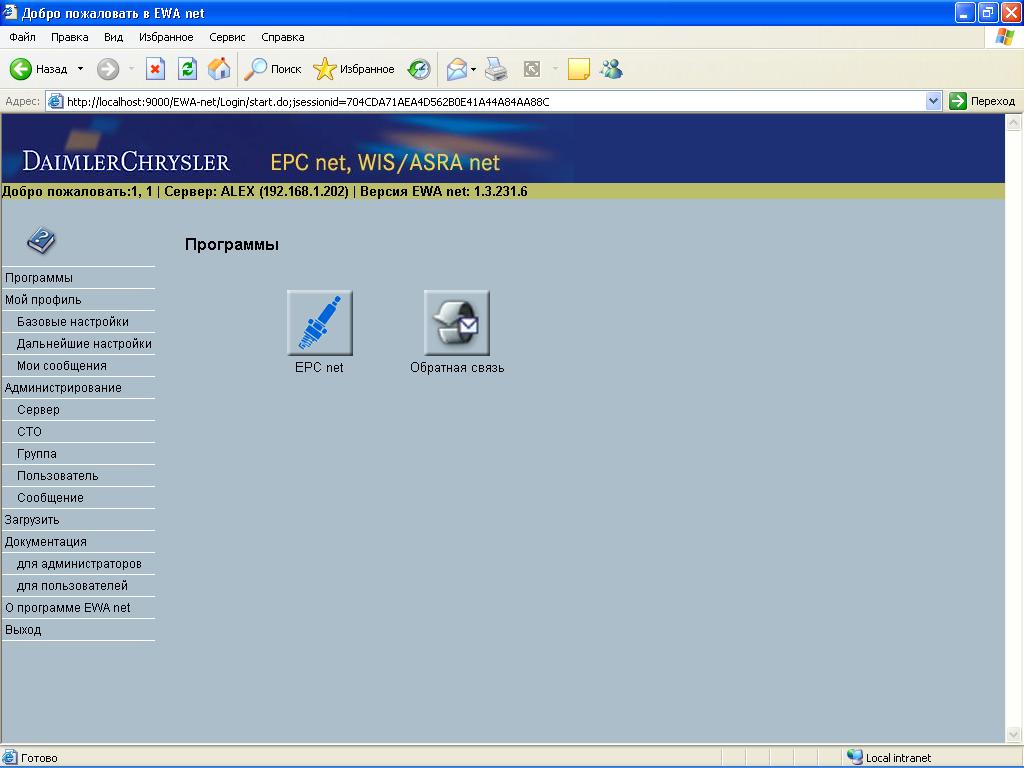The width and height of the screenshot is (1024, 768).
Task: Open the Обратная связь feedback icon
Action: [x=456, y=323]
